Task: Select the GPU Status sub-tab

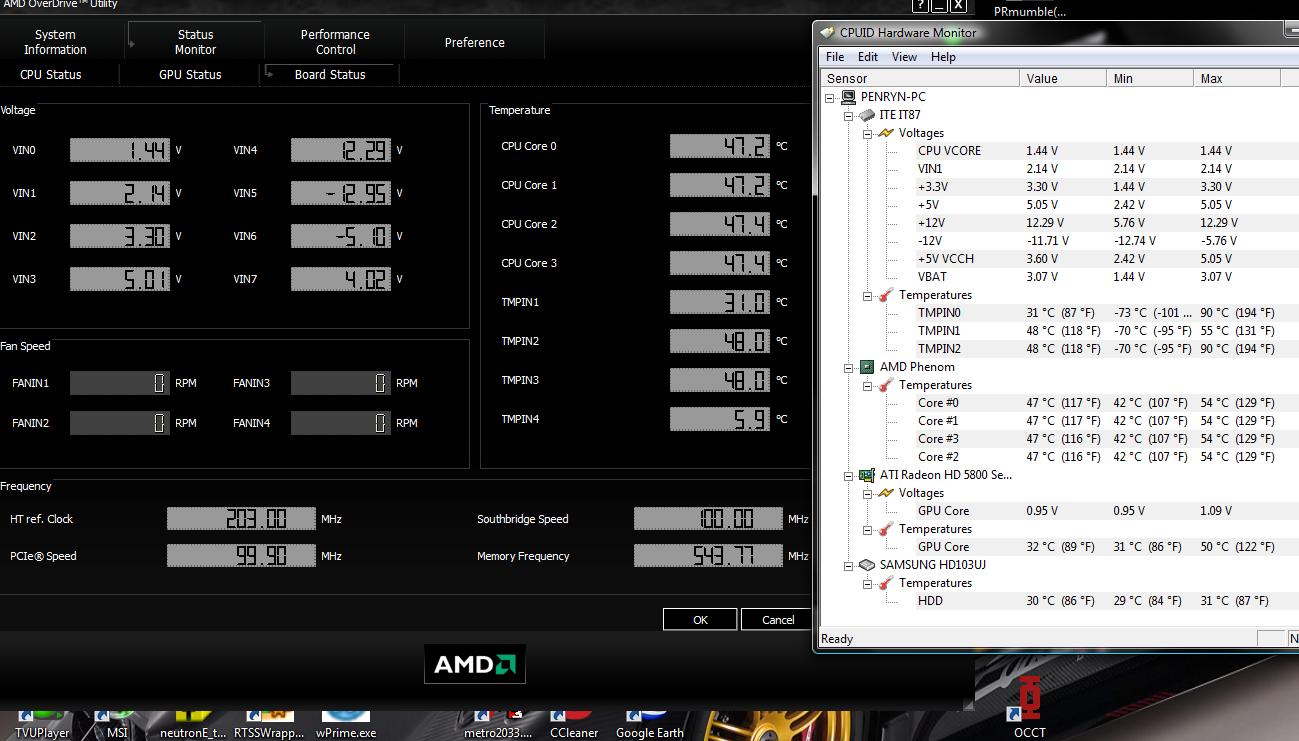Action: 190,74
